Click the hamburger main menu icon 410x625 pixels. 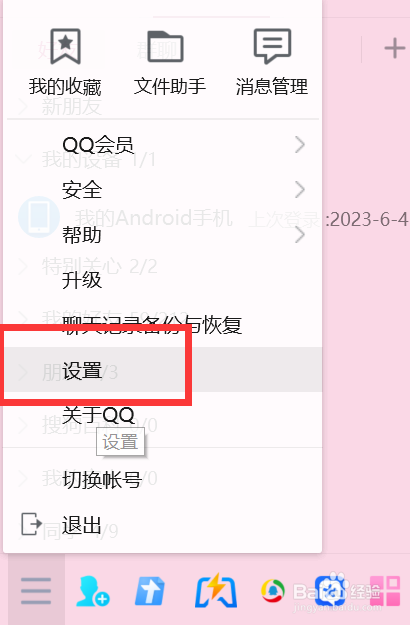click(x=36, y=591)
